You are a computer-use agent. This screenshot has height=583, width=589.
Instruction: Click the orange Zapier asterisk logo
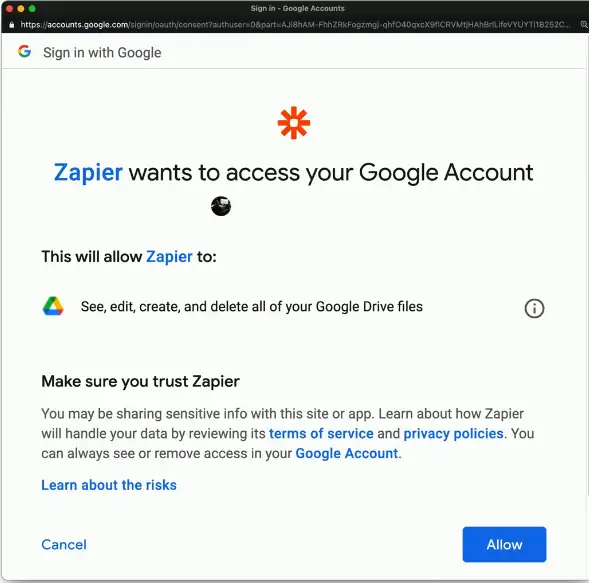[294, 123]
